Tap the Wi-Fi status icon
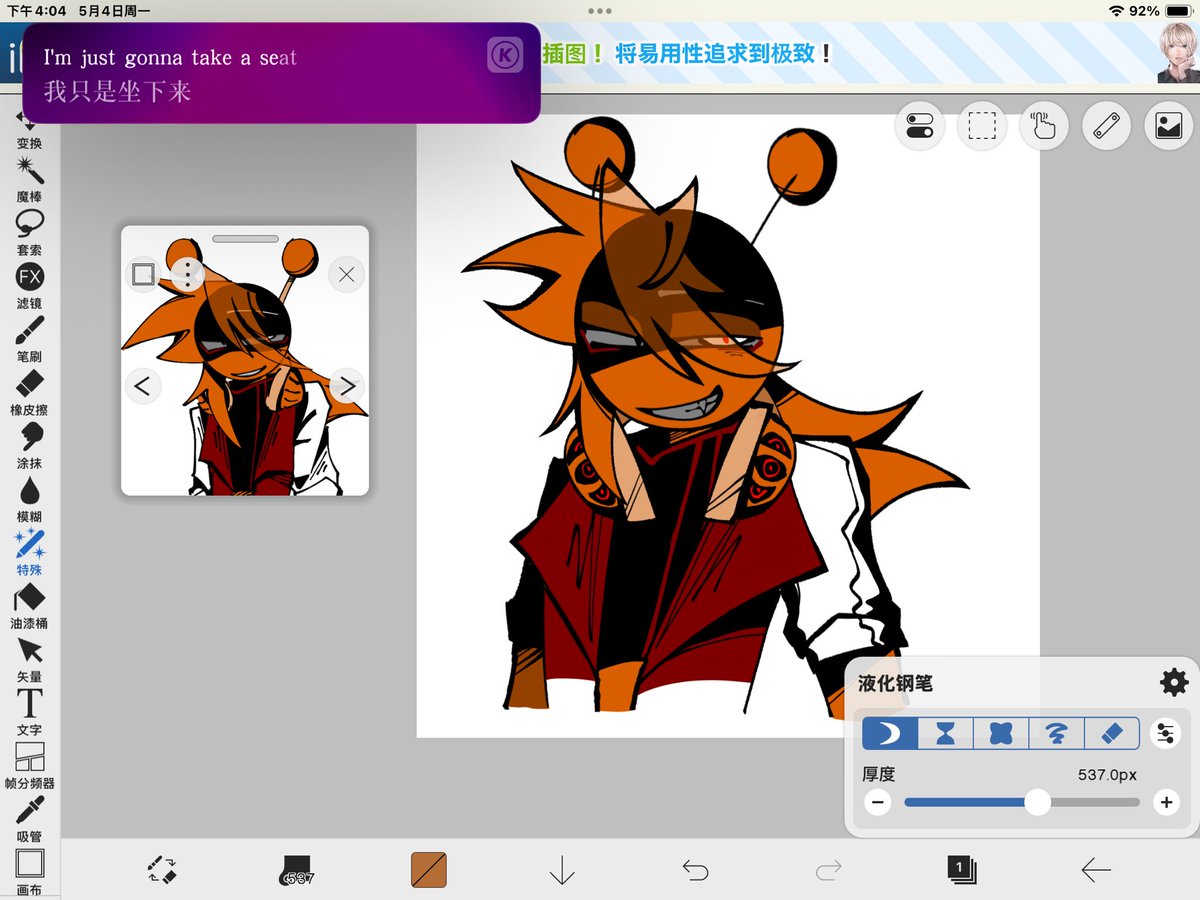The width and height of the screenshot is (1200, 900). [1116, 10]
